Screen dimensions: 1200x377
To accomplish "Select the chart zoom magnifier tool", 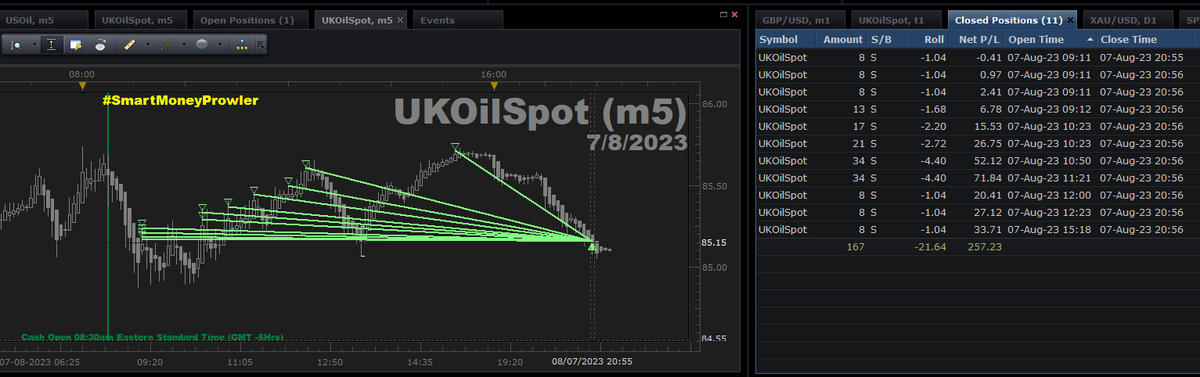I will 17,45.
